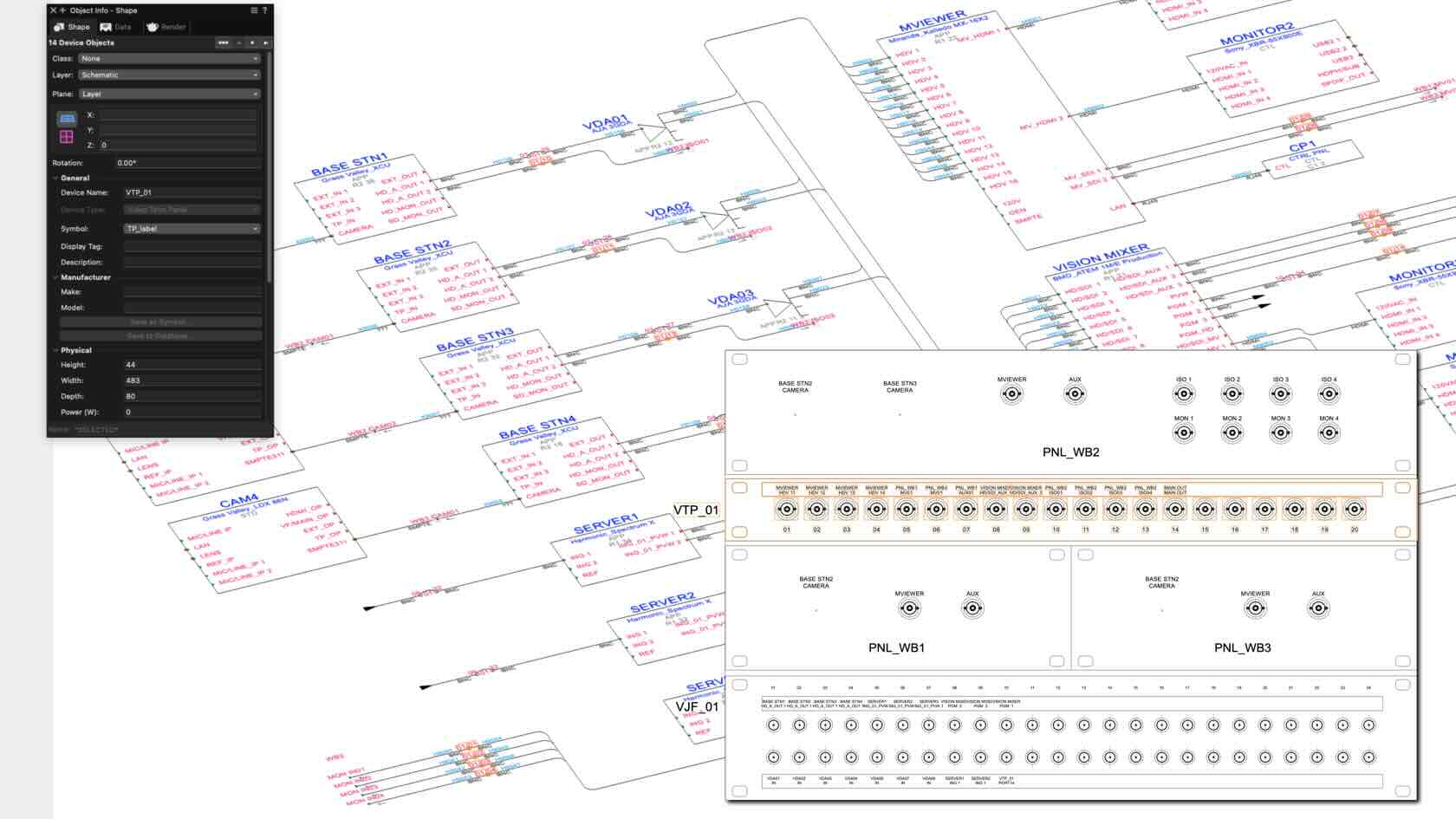Click the Y coordinate field

tap(179, 130)
